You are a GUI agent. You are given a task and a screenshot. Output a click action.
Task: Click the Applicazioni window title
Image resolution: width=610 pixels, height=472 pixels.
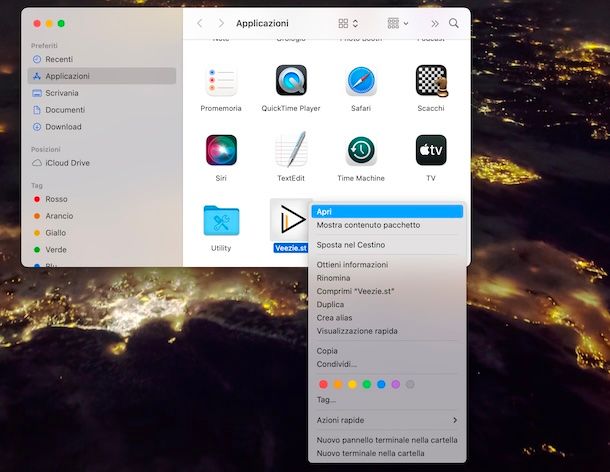(x=262, y=23)
